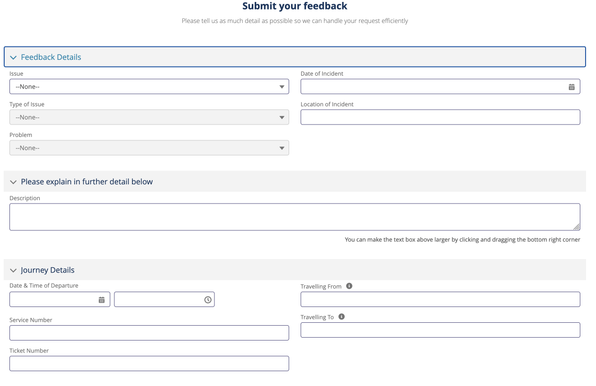Collapse the Feedback Details section
The width and height of the screenshot is (596, 386).
coord(295,57)
